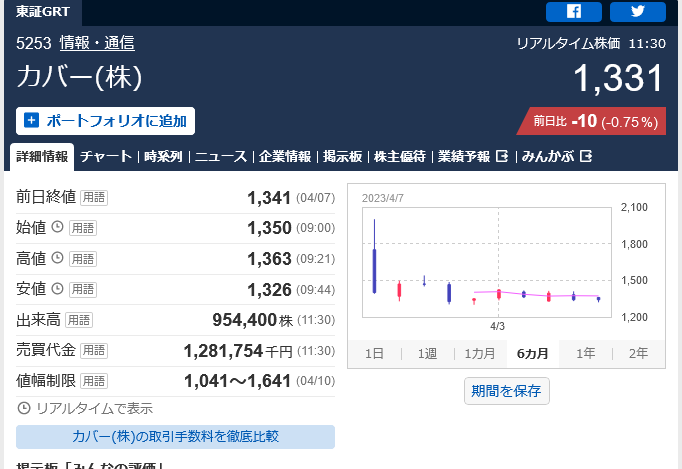Click the clock icon next to 高値

coord(57,258)
